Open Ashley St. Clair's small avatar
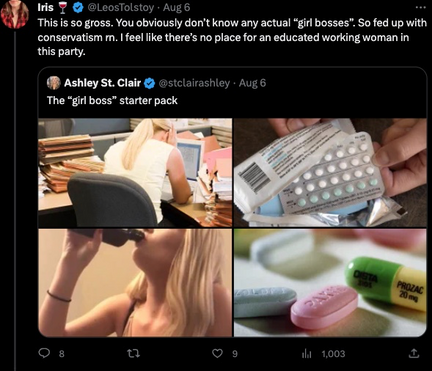The width and height of the screenshot is (432, 371). (53, 83)
